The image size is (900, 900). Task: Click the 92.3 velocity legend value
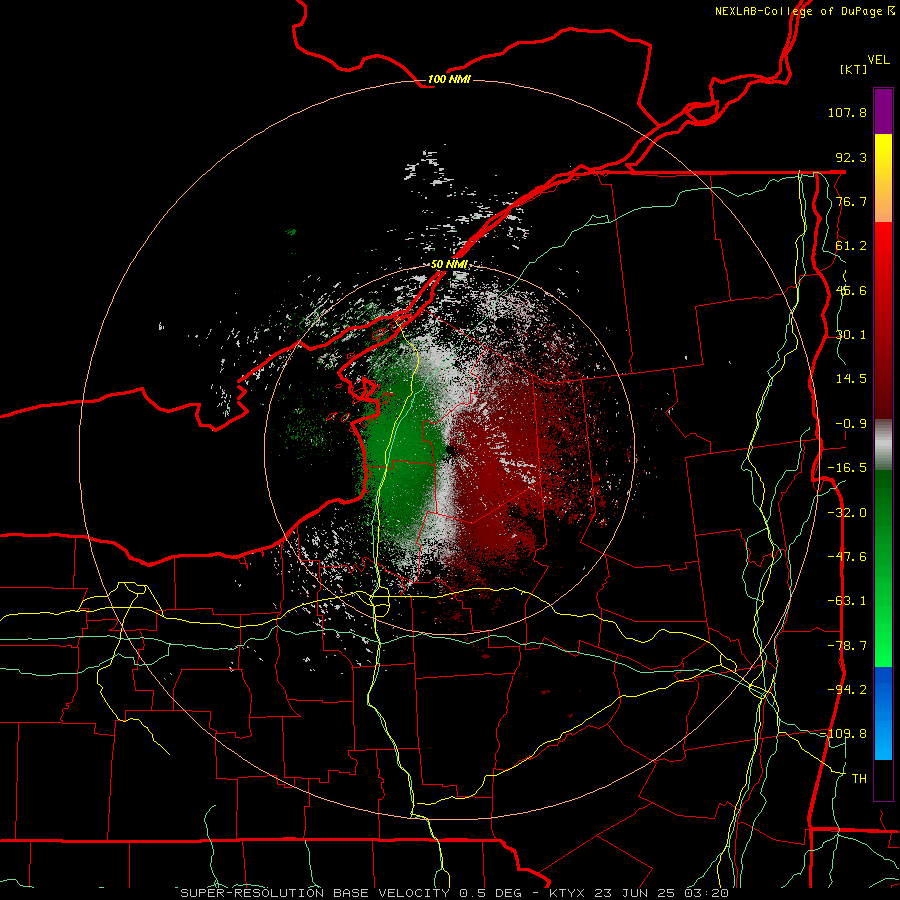tap(851, 157)
